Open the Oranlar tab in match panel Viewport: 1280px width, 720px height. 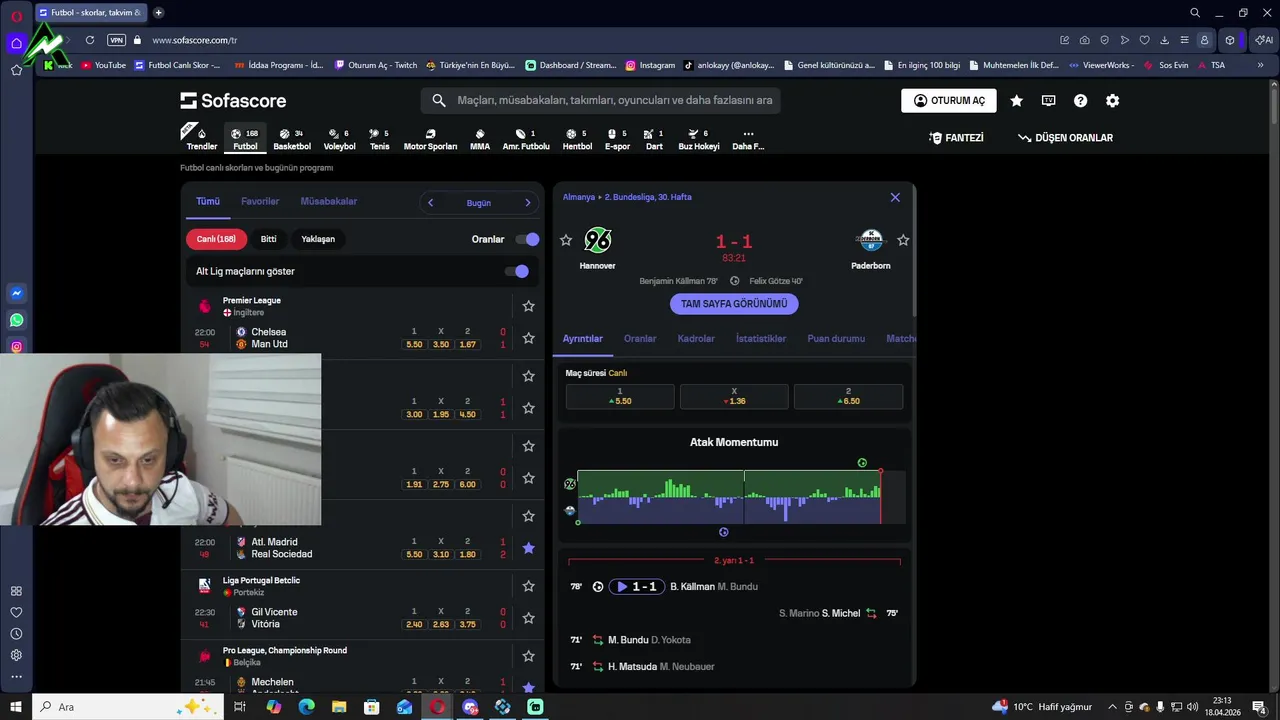click(640, 339)
